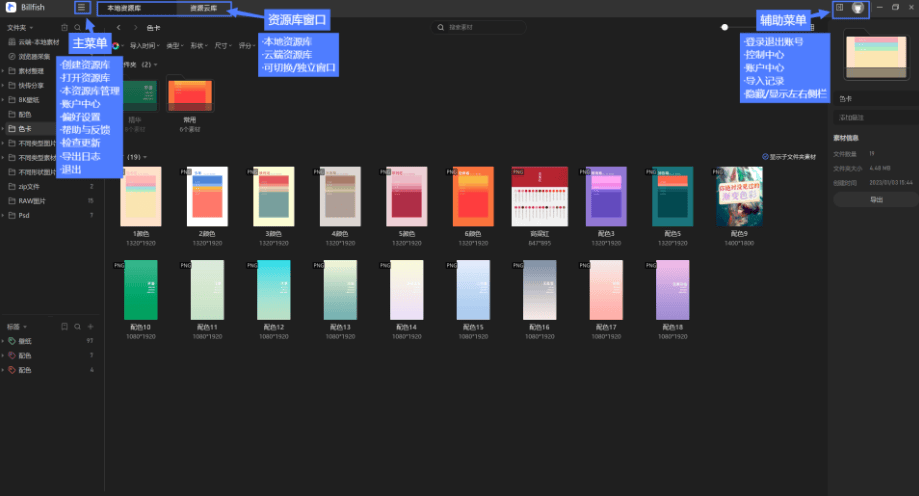Open the 类型 filter dropdown

pos(174,46)
